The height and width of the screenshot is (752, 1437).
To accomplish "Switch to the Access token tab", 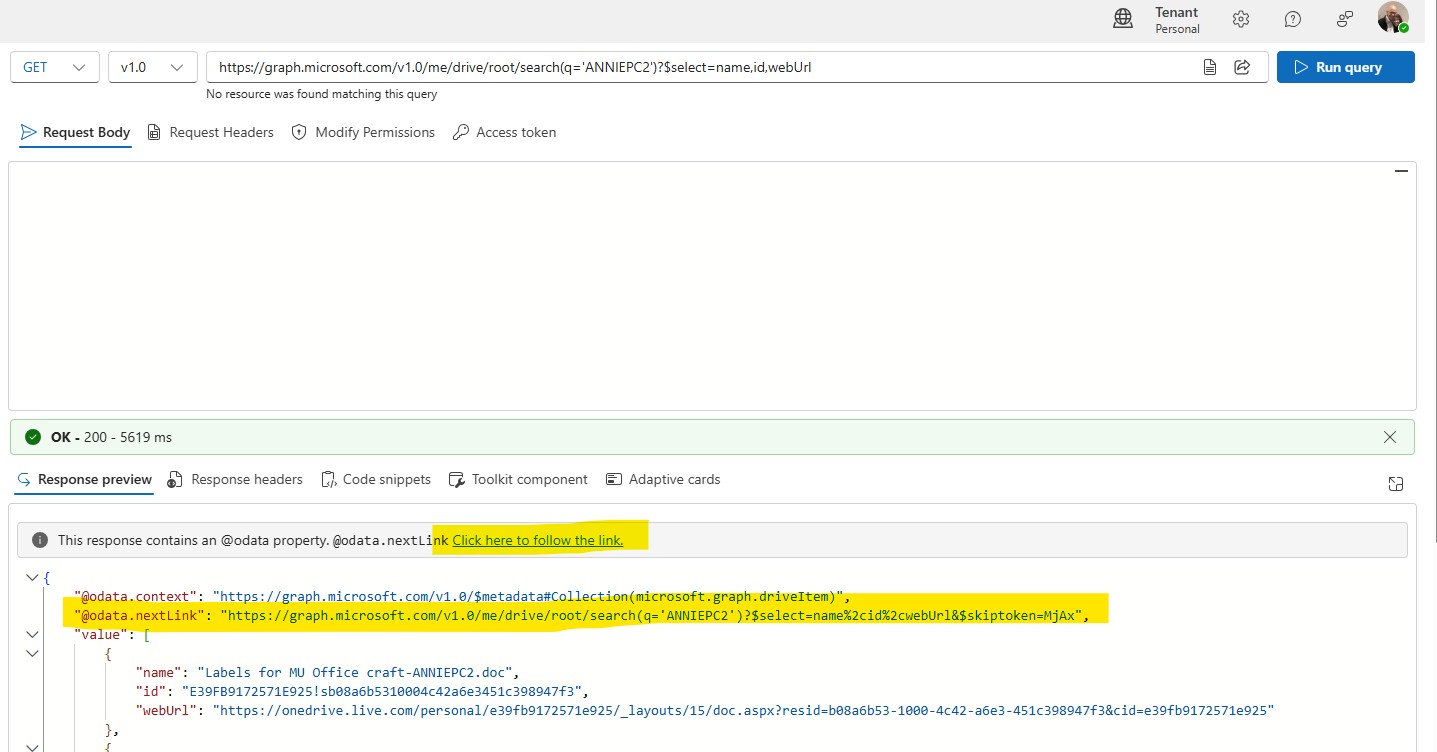I will click(504, 132).
